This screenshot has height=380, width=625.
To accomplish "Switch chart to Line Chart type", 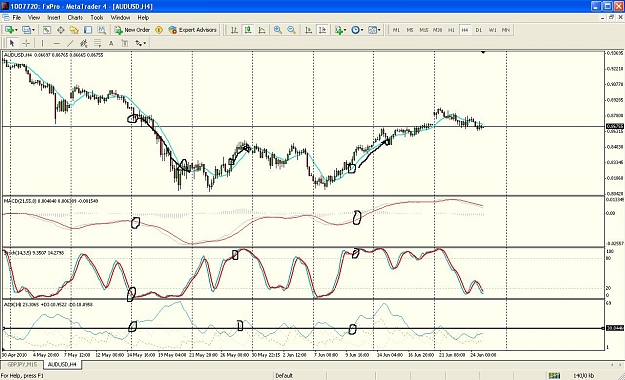I will (x=262, y=30).
